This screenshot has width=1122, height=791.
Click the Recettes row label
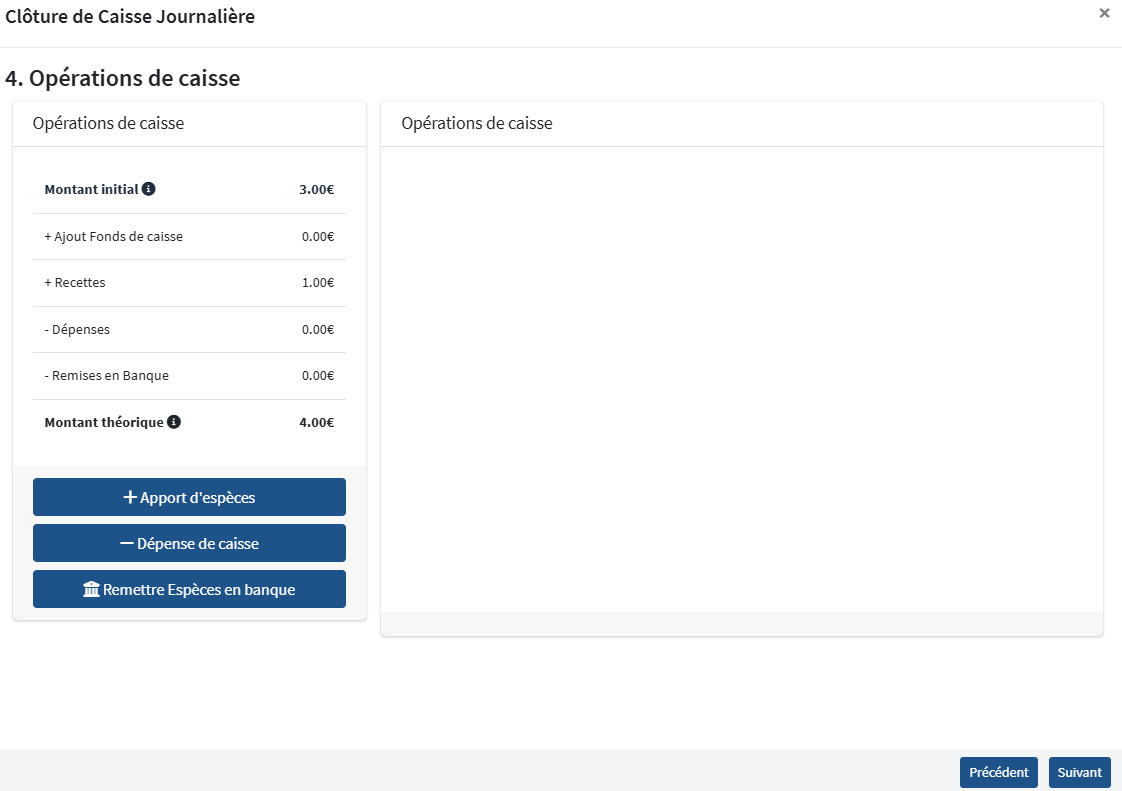click(75, 283)
